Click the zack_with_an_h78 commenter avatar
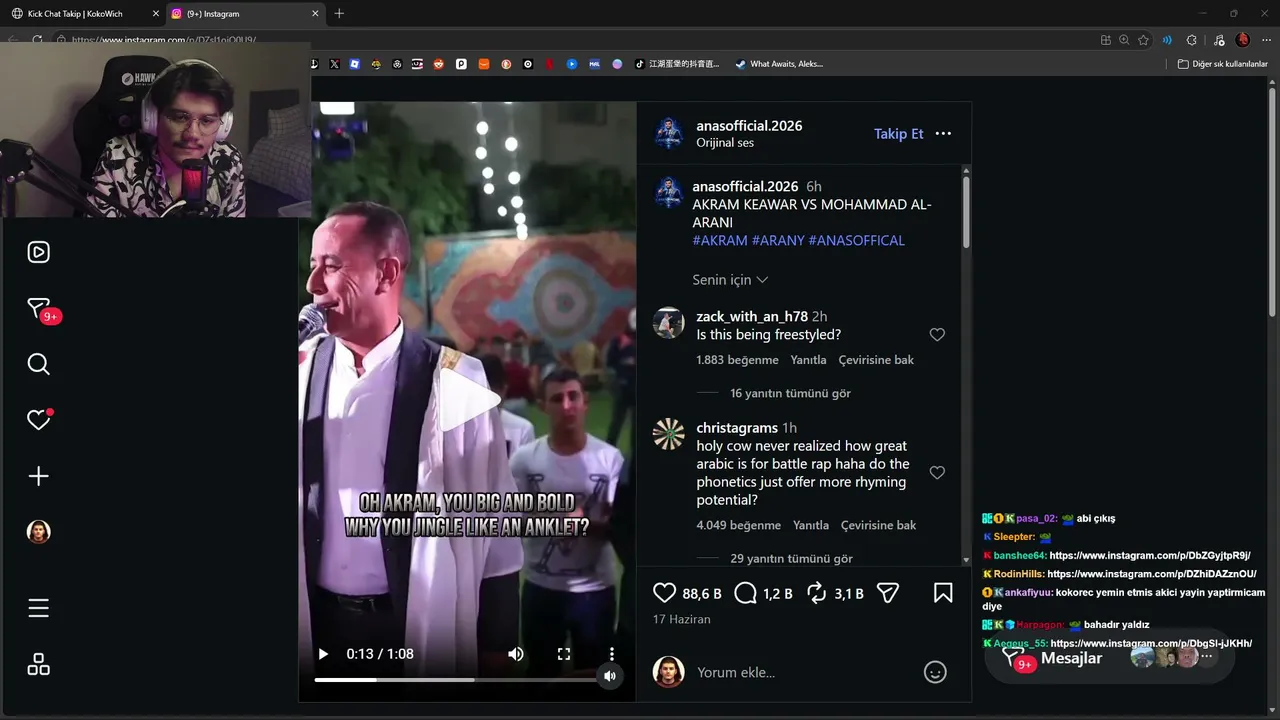Viewport: 1280px width, 720px height. click(x=668, y=323)
